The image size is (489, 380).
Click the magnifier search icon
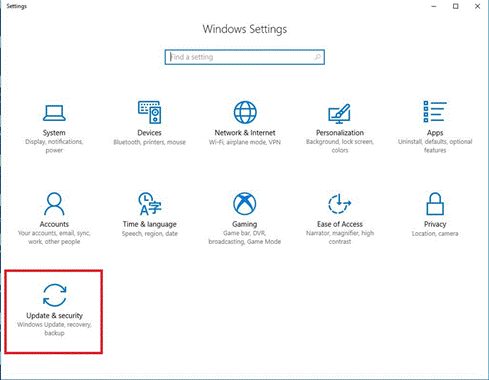(318, 57)
